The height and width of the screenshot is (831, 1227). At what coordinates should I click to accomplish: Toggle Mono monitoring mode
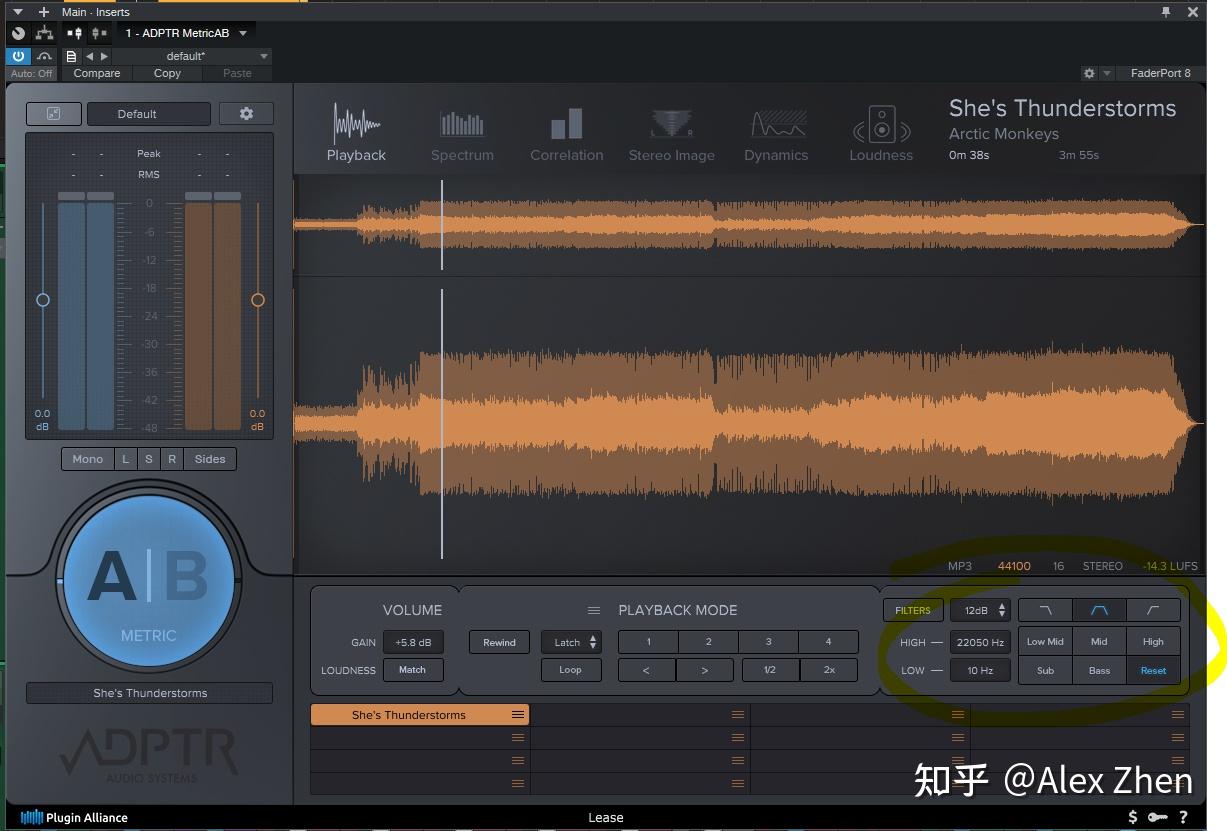87,459
